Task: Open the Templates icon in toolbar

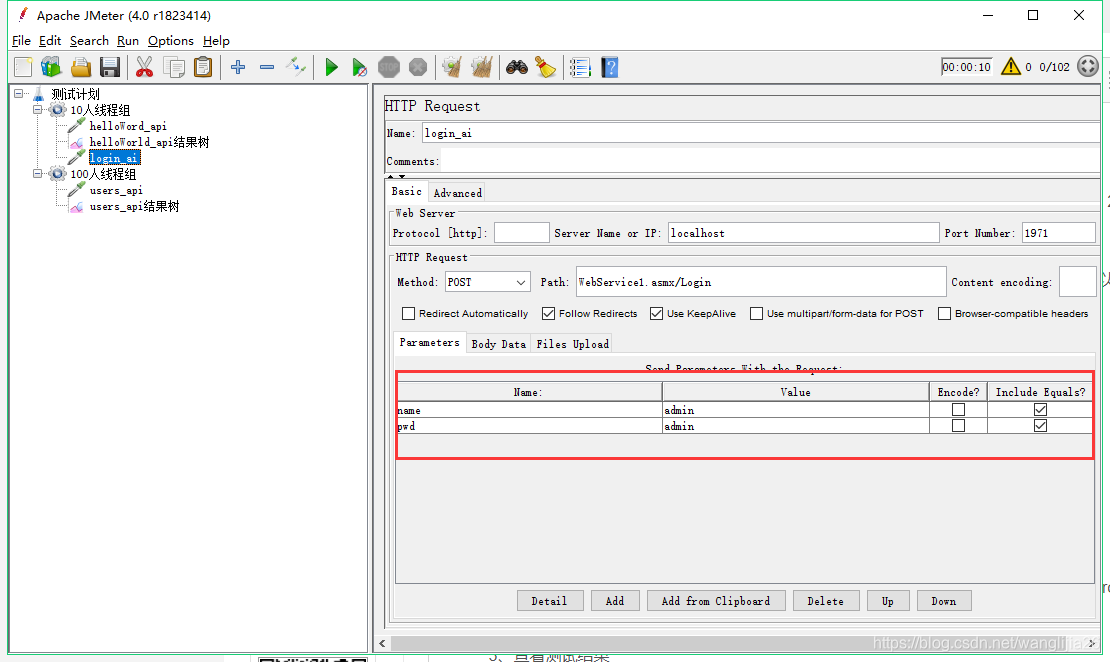Action: coord(51,67)
